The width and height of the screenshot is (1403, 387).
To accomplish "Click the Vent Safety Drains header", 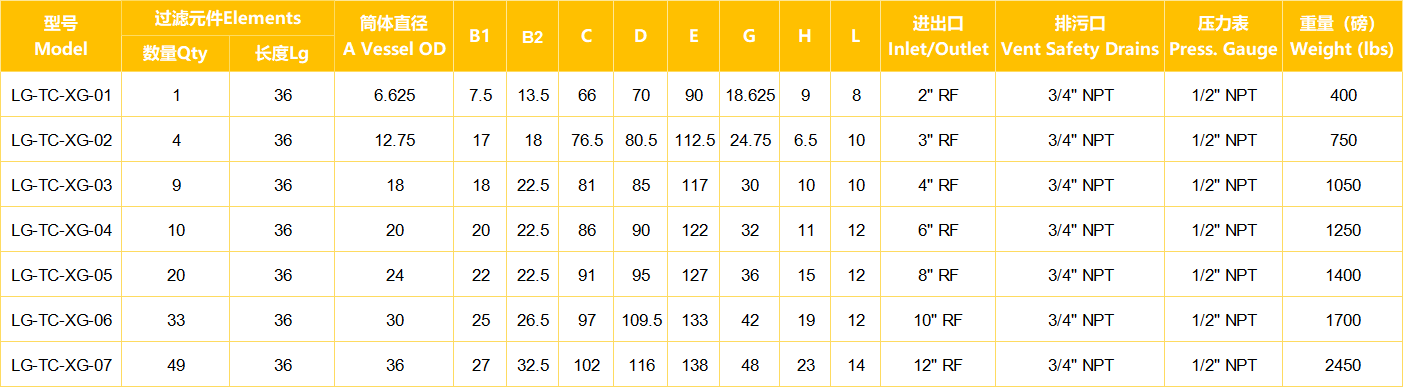I will coord(1080,36).
